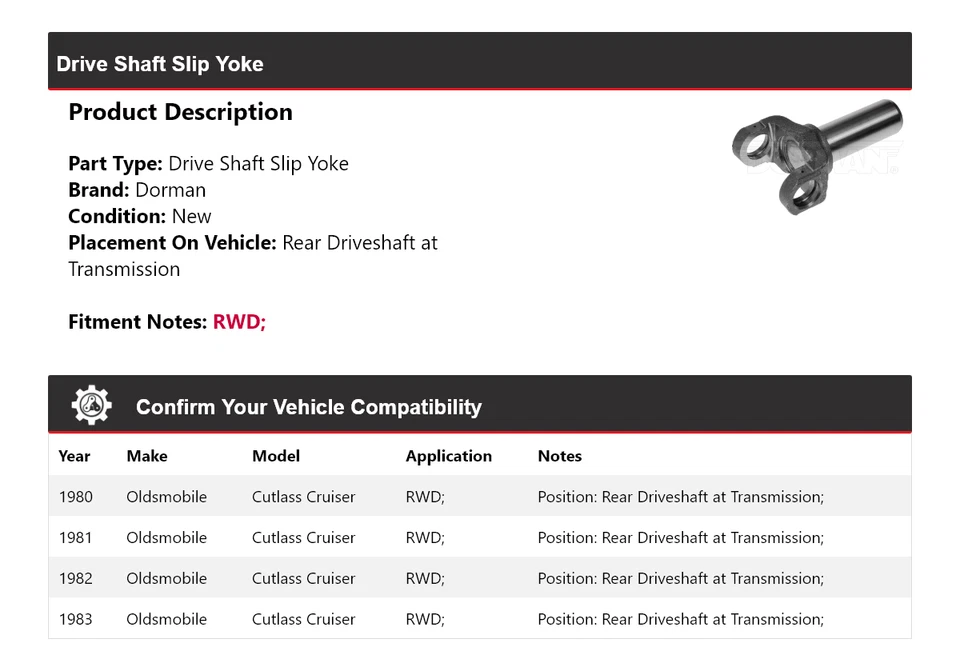
Task: Click the gear icon beside Confirm Your Vehicle Compatibility
Action: [x=92, y=405]
